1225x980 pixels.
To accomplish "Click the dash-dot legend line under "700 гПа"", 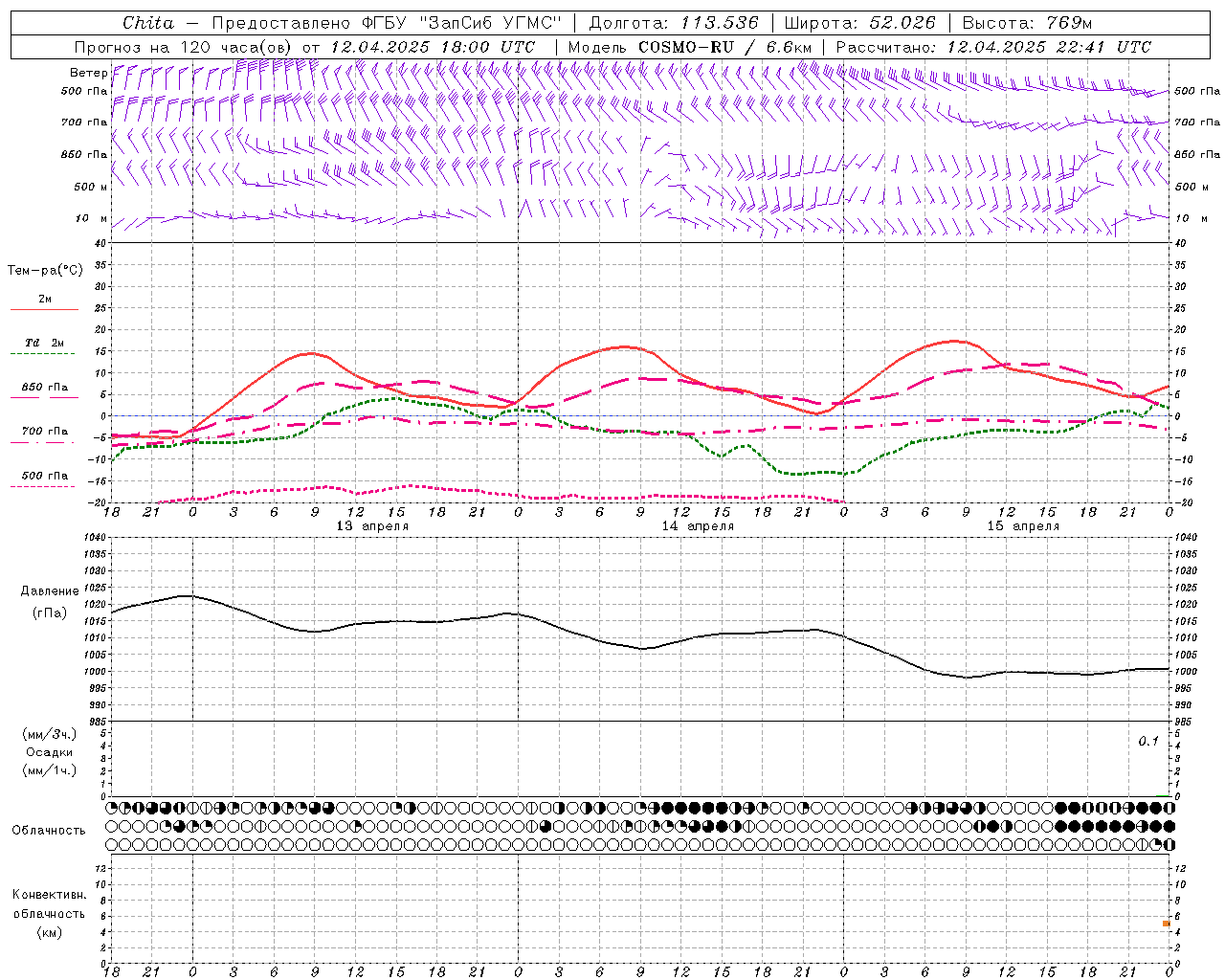I will click(x=43, y=442).
